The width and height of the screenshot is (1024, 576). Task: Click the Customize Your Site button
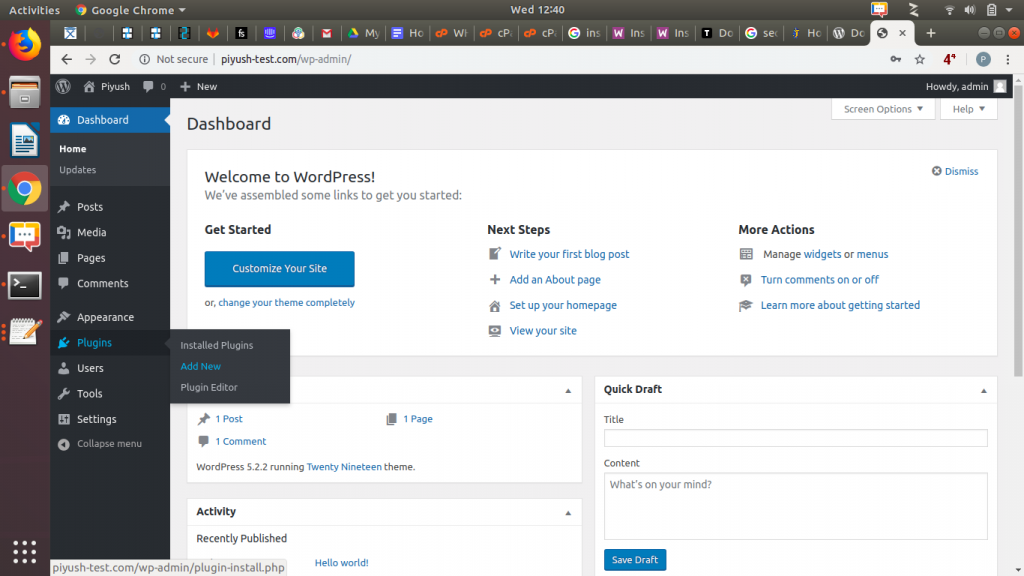click(280, 269)
